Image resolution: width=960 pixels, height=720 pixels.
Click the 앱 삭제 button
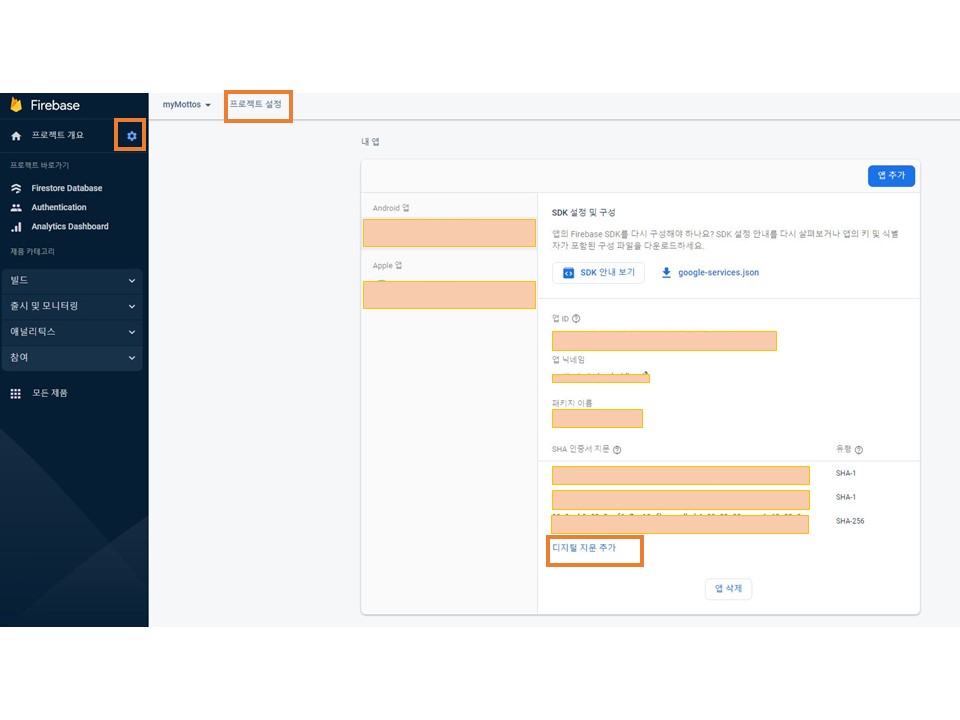pos(728,589)
